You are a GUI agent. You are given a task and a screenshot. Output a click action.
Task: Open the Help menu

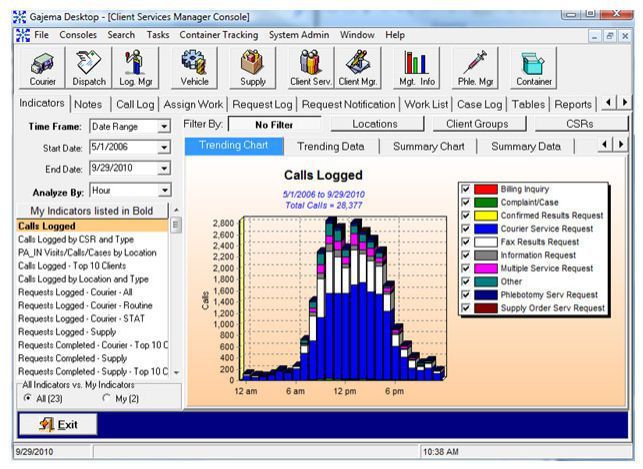click(395, 35)
